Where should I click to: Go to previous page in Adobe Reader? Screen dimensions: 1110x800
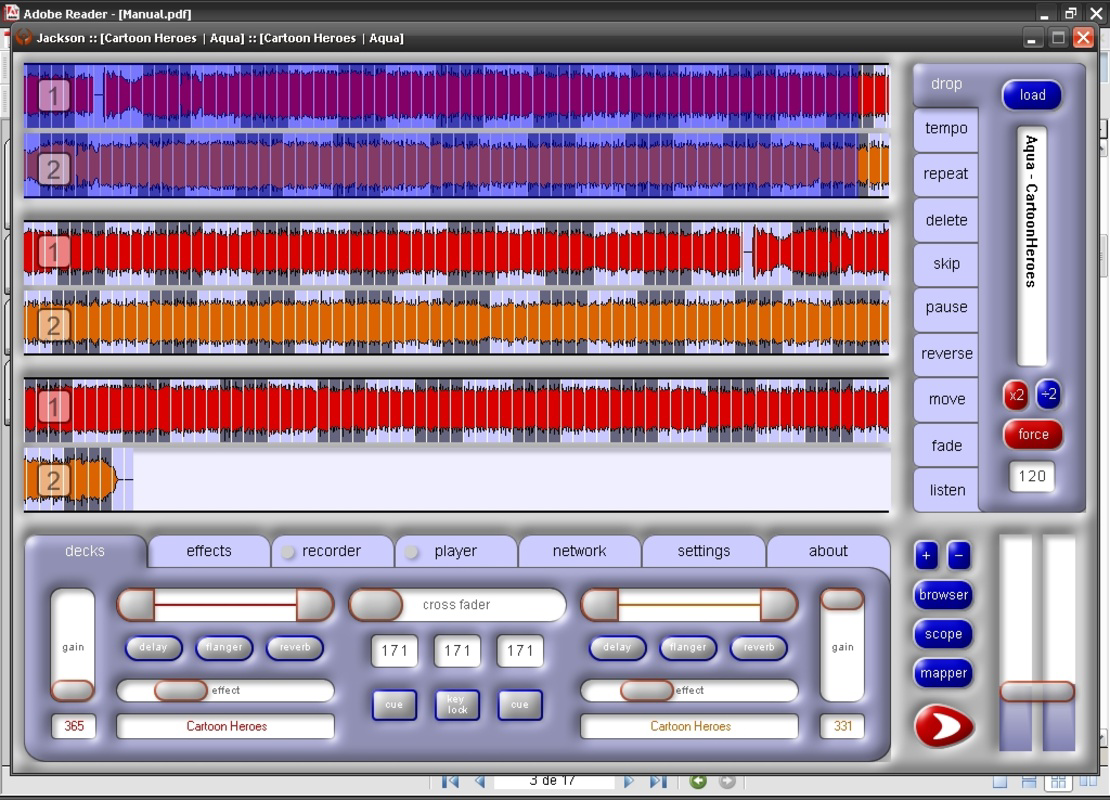(x=480, y=781)
